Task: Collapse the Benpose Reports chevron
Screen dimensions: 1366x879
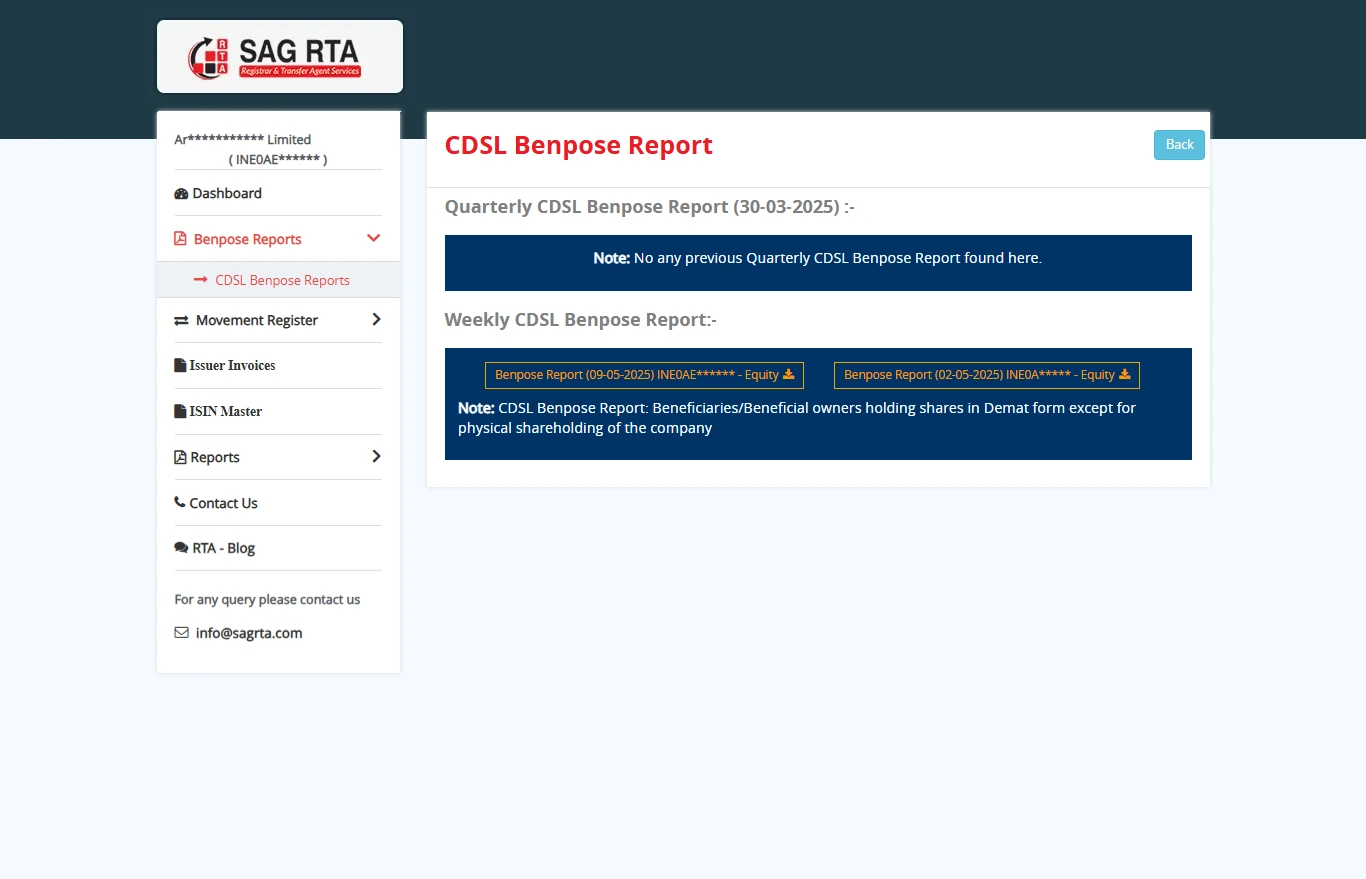Action: pos(374,238)
